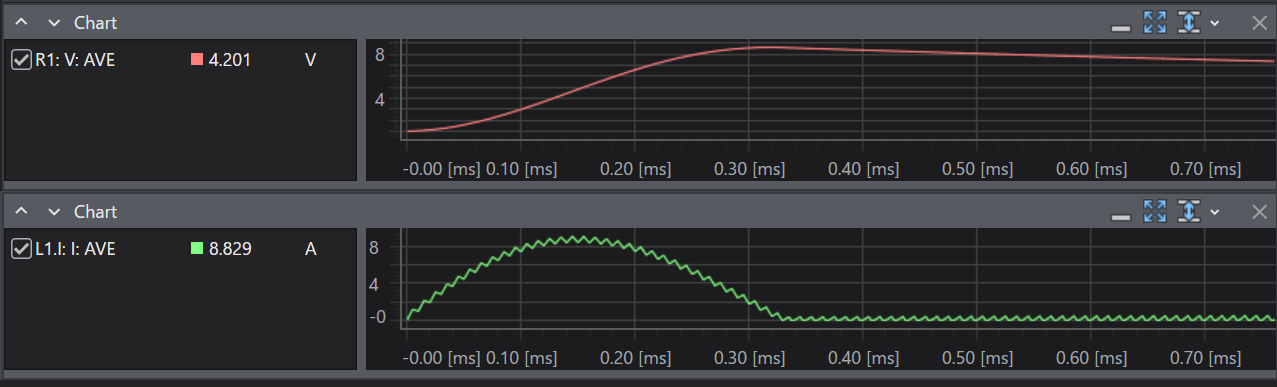Uncheck the R1: V: AVE signal checkbox

(x=20, y=60)
